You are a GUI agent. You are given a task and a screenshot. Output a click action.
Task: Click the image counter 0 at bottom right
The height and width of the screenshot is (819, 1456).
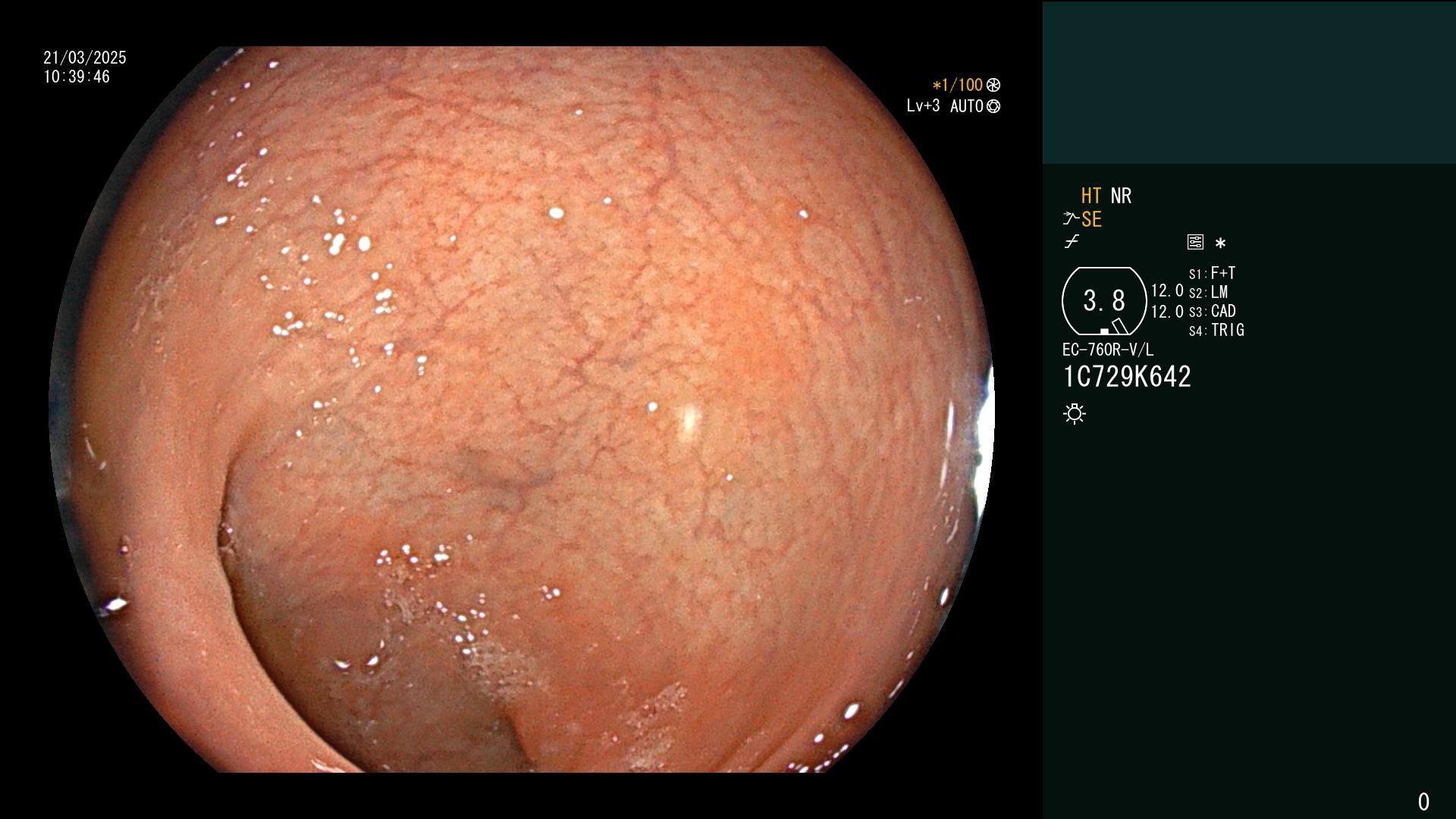1423,802
